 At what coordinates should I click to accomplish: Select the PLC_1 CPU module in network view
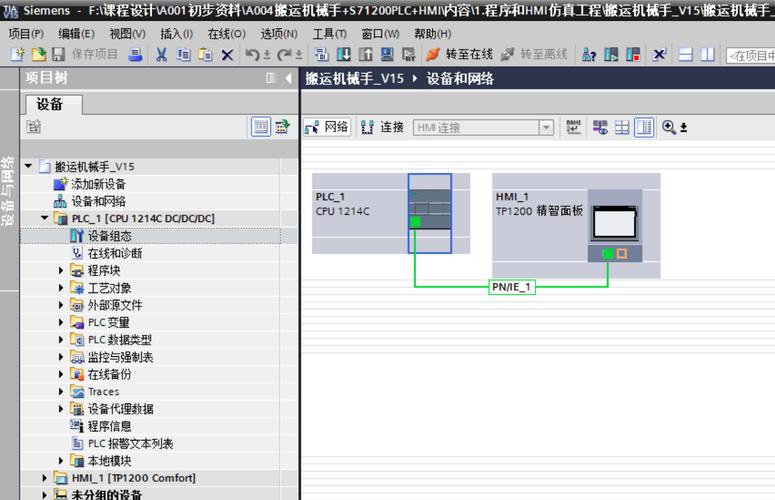(x=430, y=213)
